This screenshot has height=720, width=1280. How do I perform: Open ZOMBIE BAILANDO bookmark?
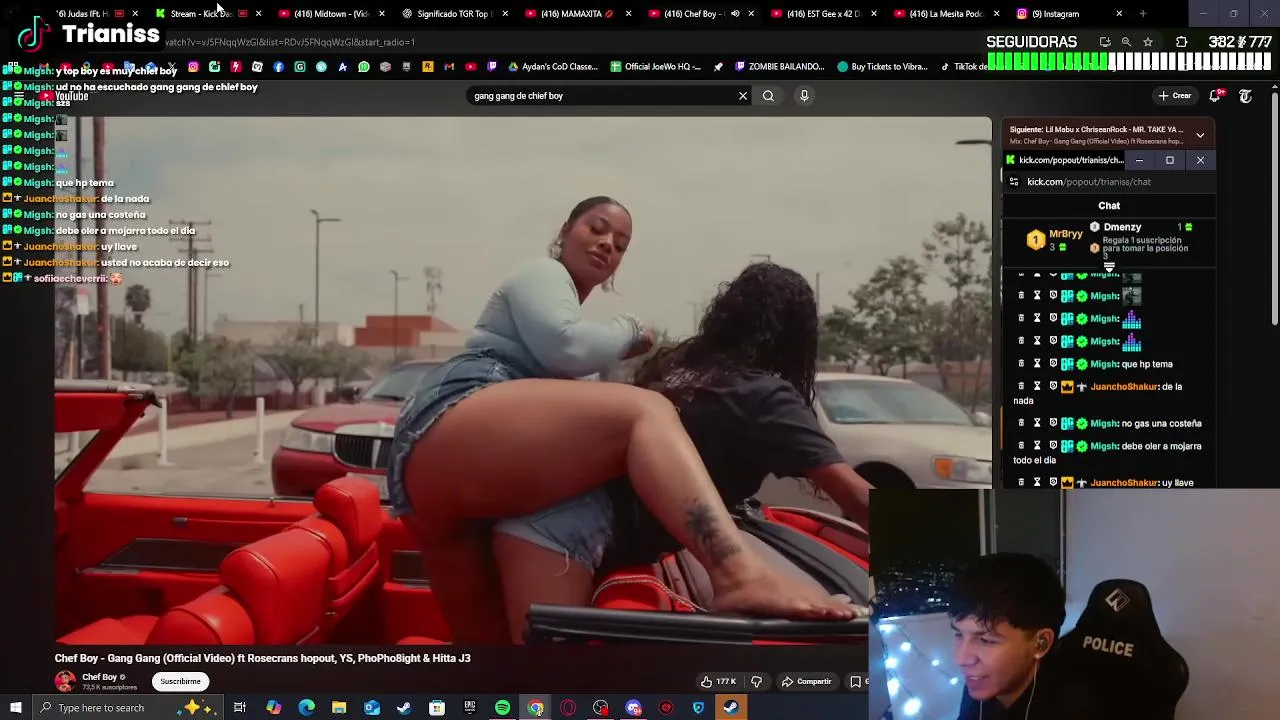(x=779, y=67)
